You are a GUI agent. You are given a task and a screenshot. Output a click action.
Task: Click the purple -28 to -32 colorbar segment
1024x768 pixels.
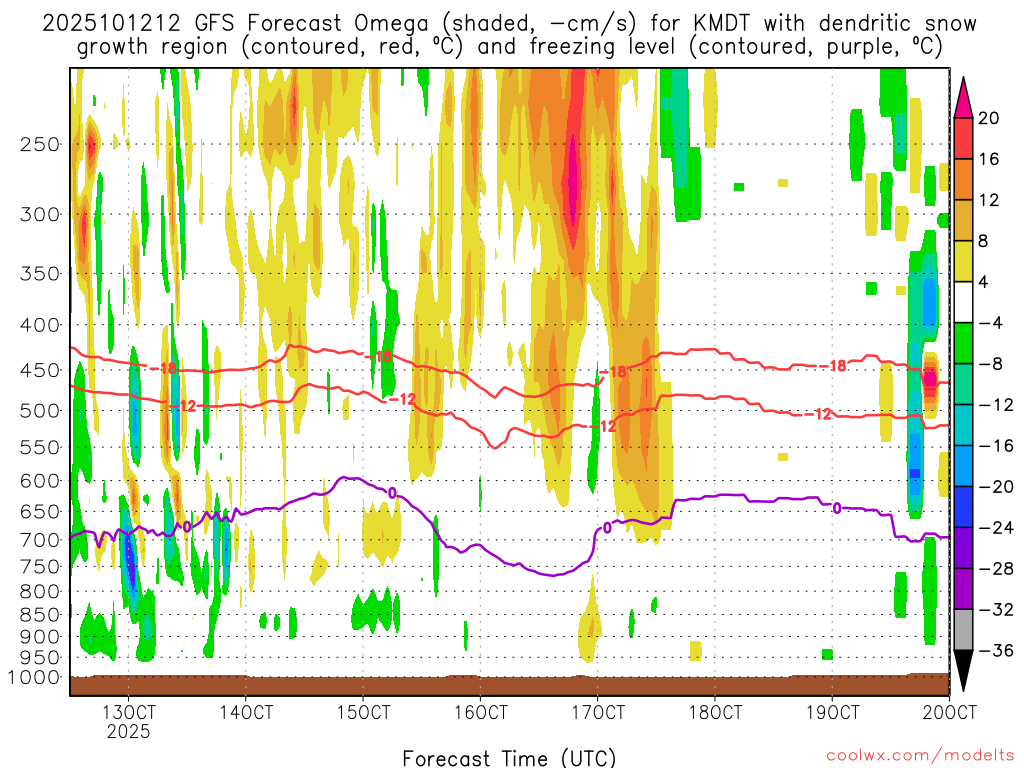(x=963, y=588)
